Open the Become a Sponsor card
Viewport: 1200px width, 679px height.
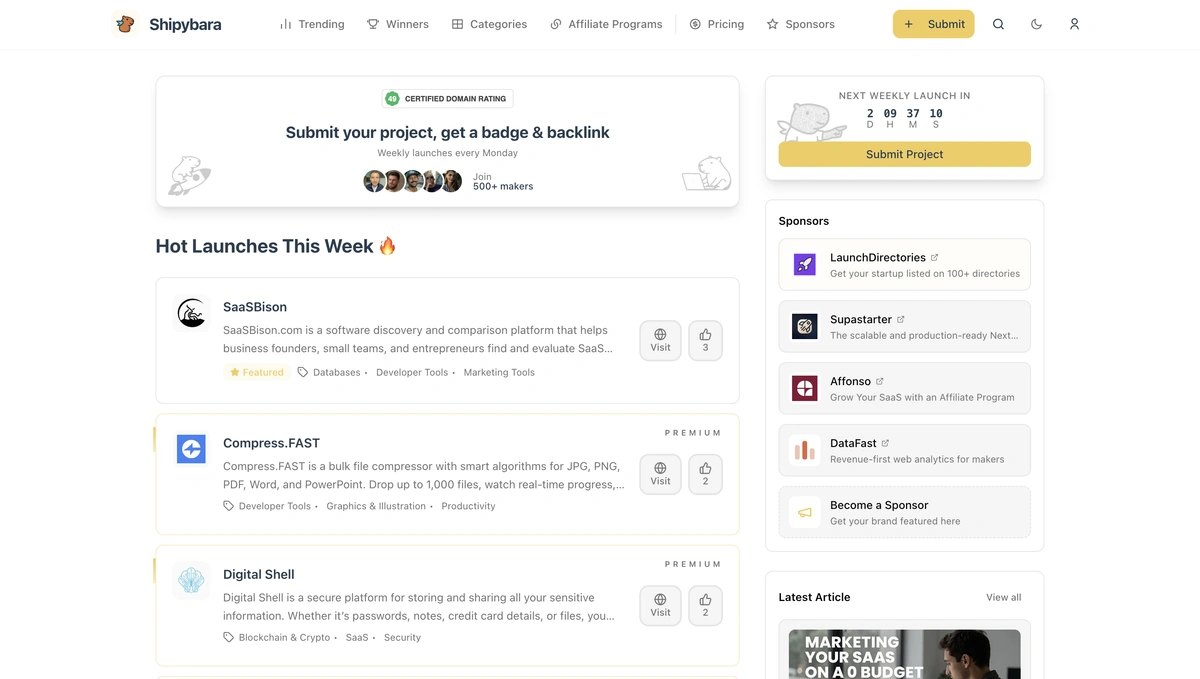(904, 512)
